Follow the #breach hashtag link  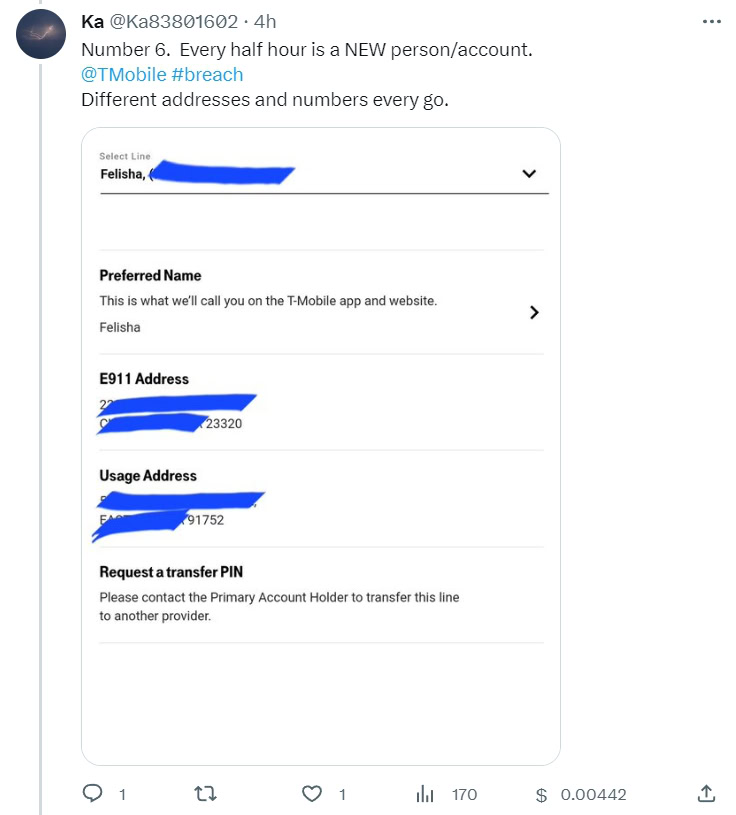pos(207,74)
